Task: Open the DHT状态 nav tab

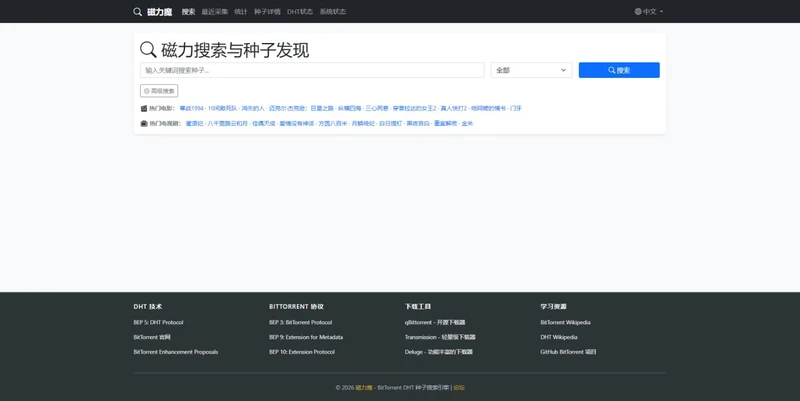Action: (300, 11)
